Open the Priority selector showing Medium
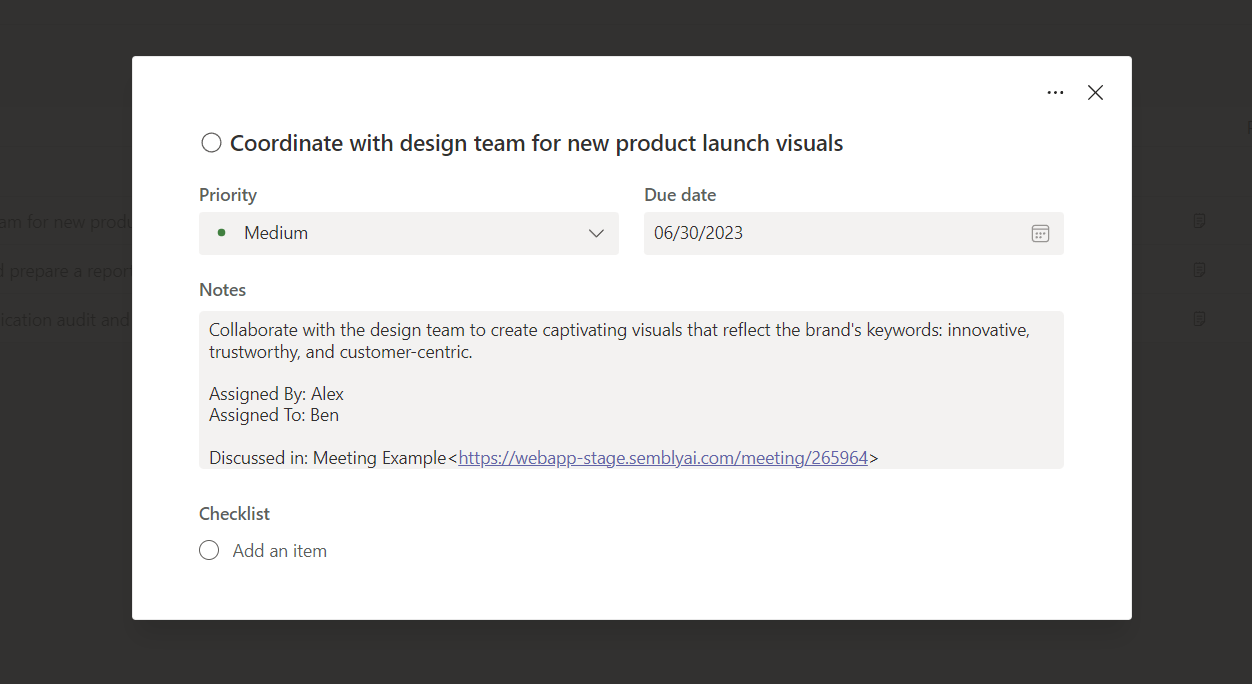This screenshot has width=1252, height=684. (x=408, y=233)
